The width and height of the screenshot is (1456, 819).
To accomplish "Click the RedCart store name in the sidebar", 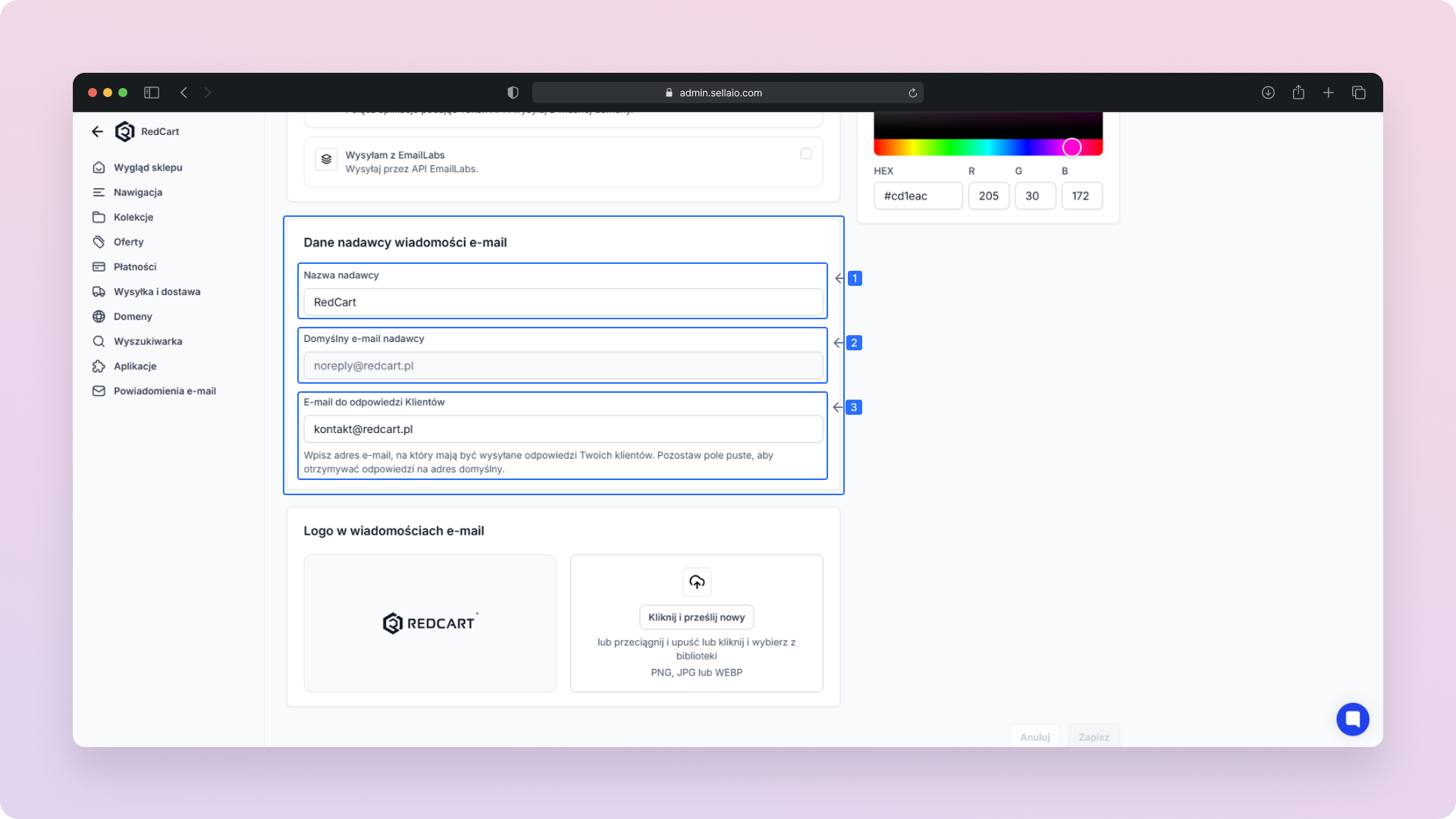I will (x=160, y=131).
